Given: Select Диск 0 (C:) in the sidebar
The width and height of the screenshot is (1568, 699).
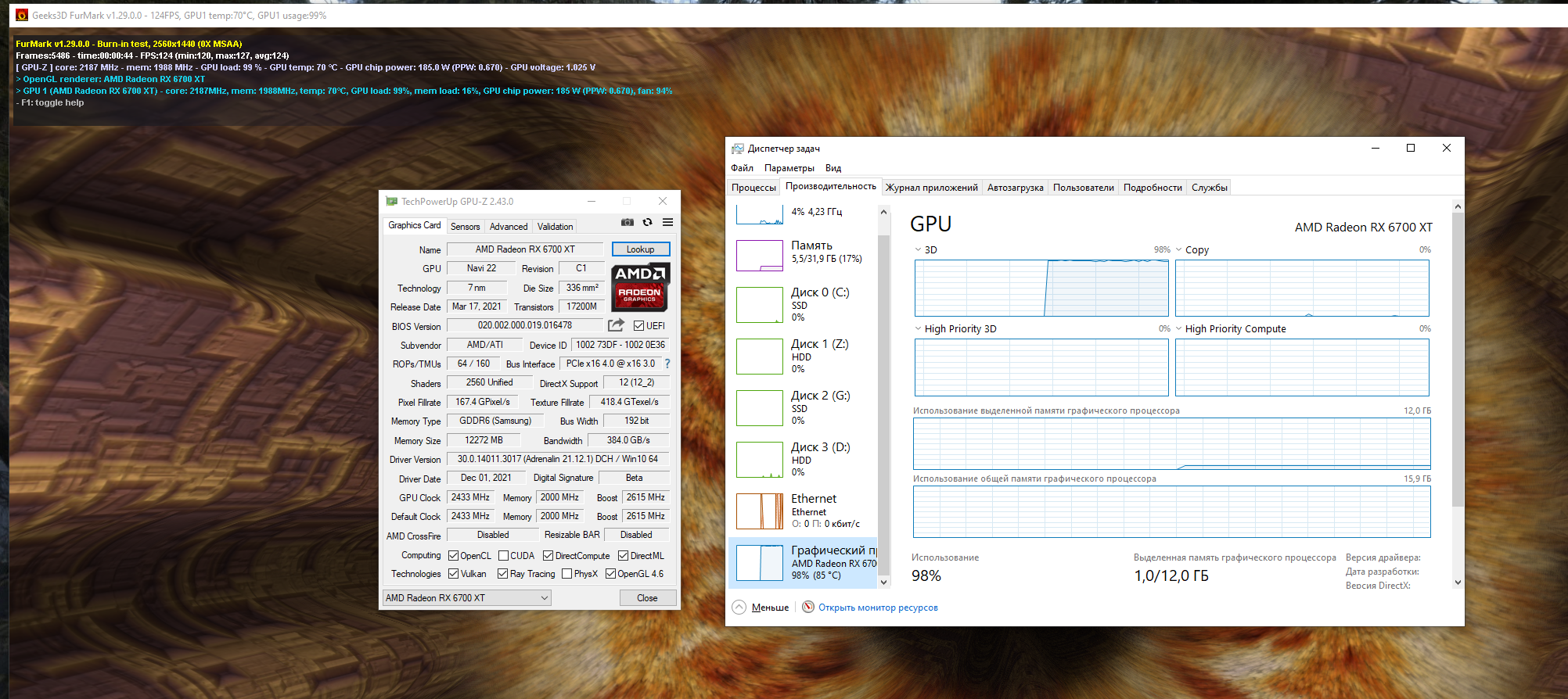Looking at the screenshot, I should click(x=804, y=304).
